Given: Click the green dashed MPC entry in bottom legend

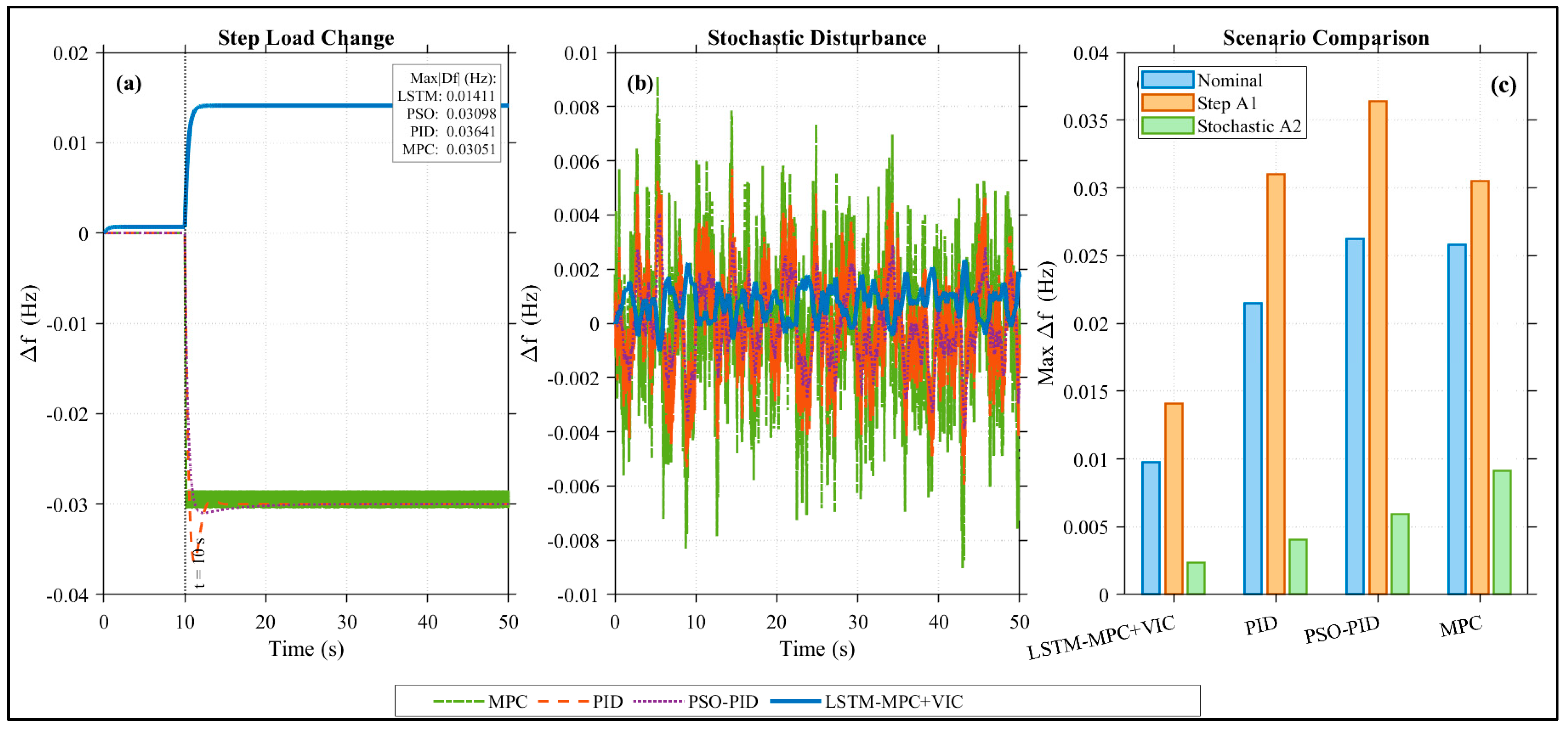Looking at the screenshot, I should coord(480,701).
